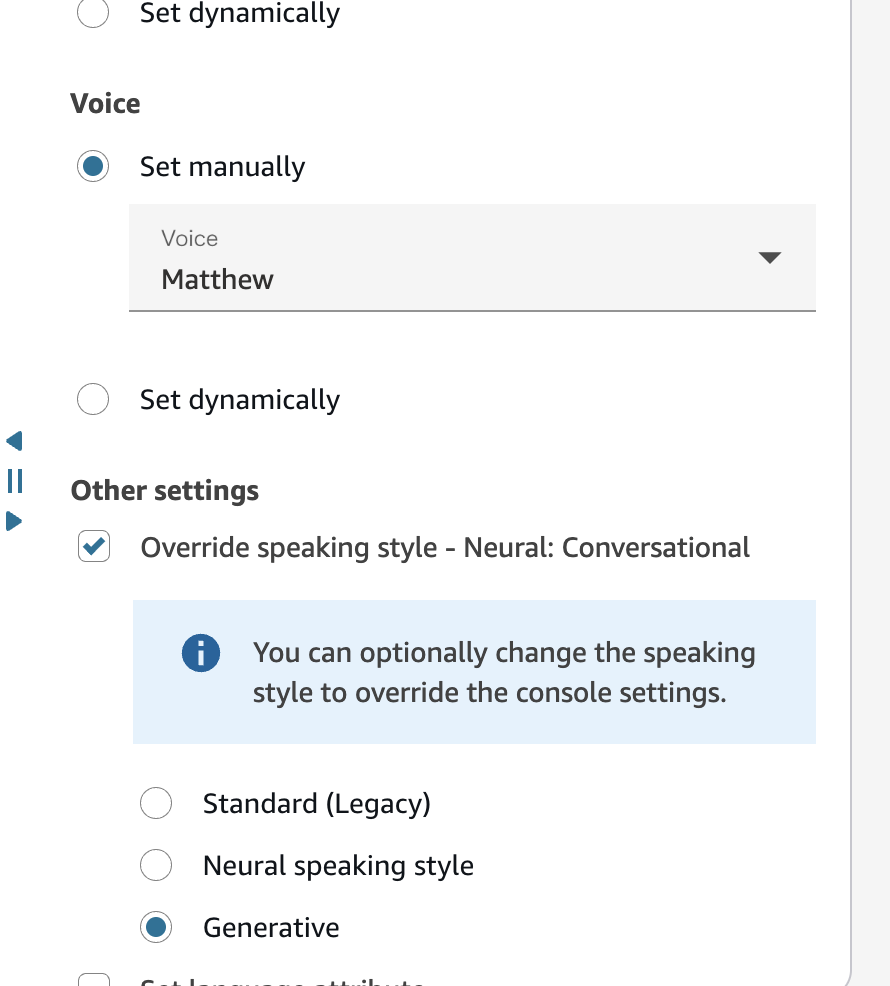Click the right-pointing panel expand arrow
Image resolution: width=890 pixels, height=986 pixels.
[14, 521]
